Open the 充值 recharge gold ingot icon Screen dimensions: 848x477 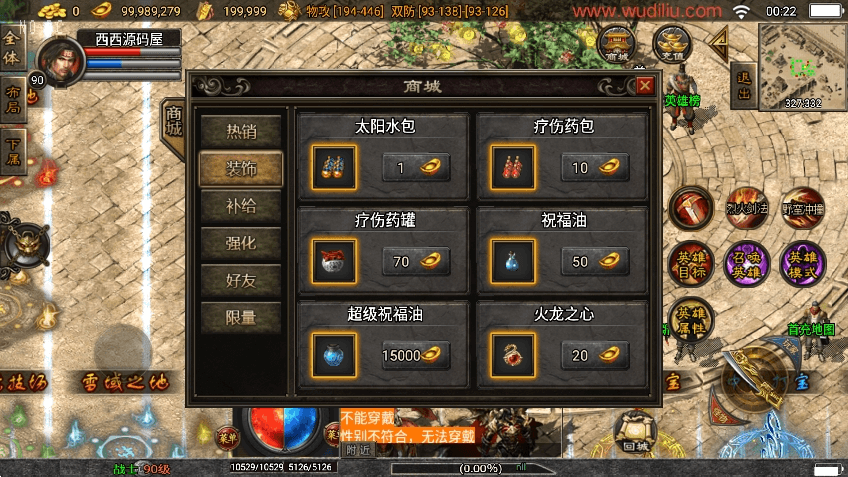672,43
